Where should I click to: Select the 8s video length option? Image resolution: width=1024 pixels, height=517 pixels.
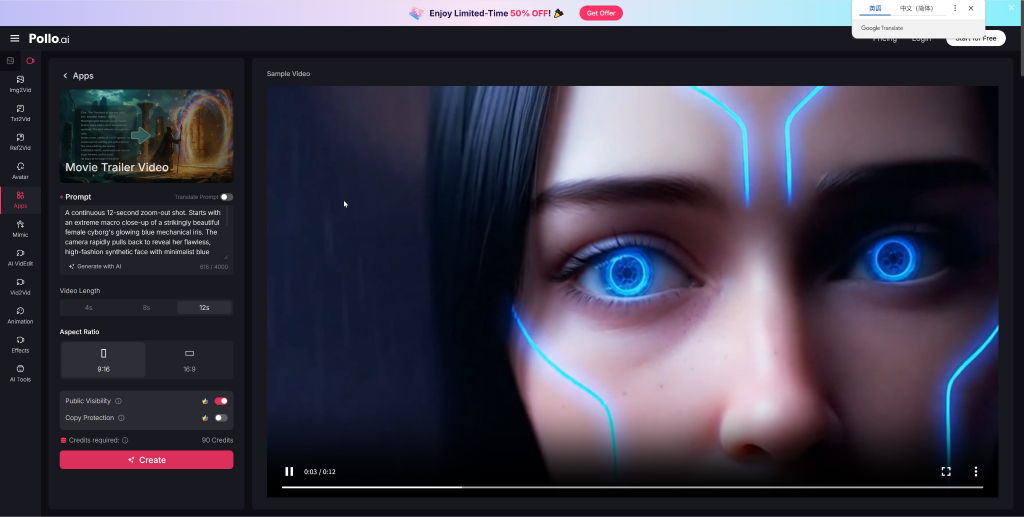146,308
